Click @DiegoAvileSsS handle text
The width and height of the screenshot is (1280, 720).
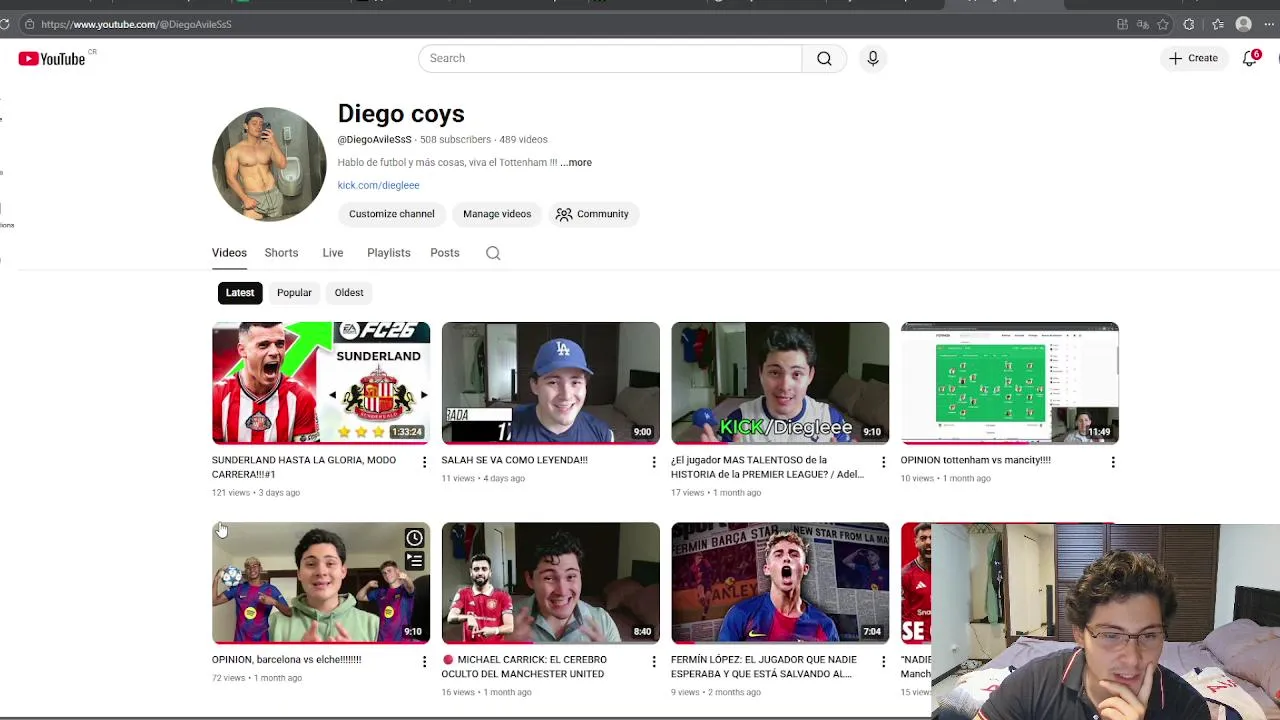click(x=374, y=140)
